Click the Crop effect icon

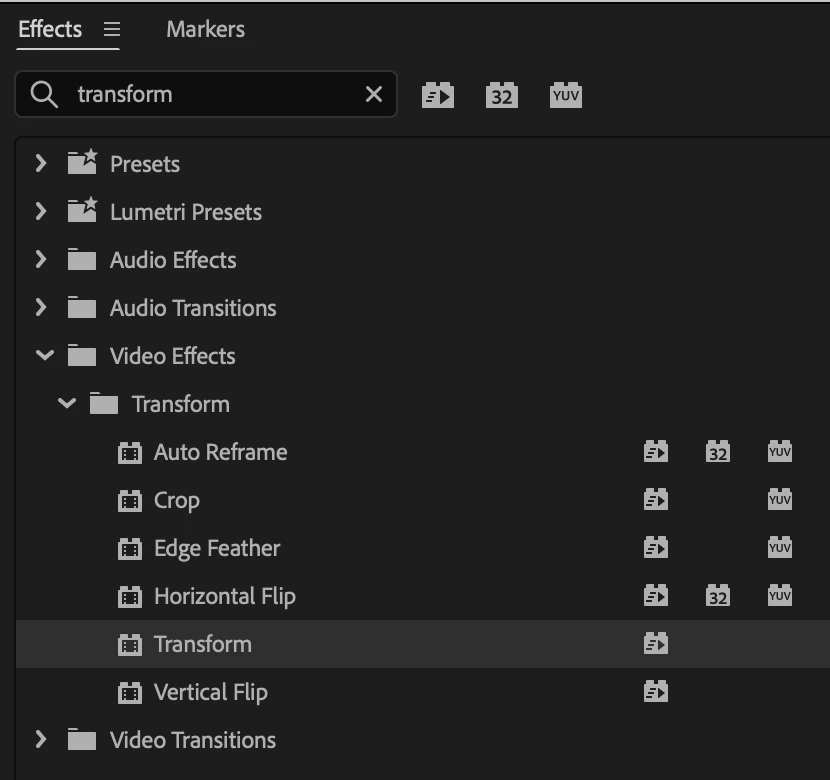[x=130, y=500]
